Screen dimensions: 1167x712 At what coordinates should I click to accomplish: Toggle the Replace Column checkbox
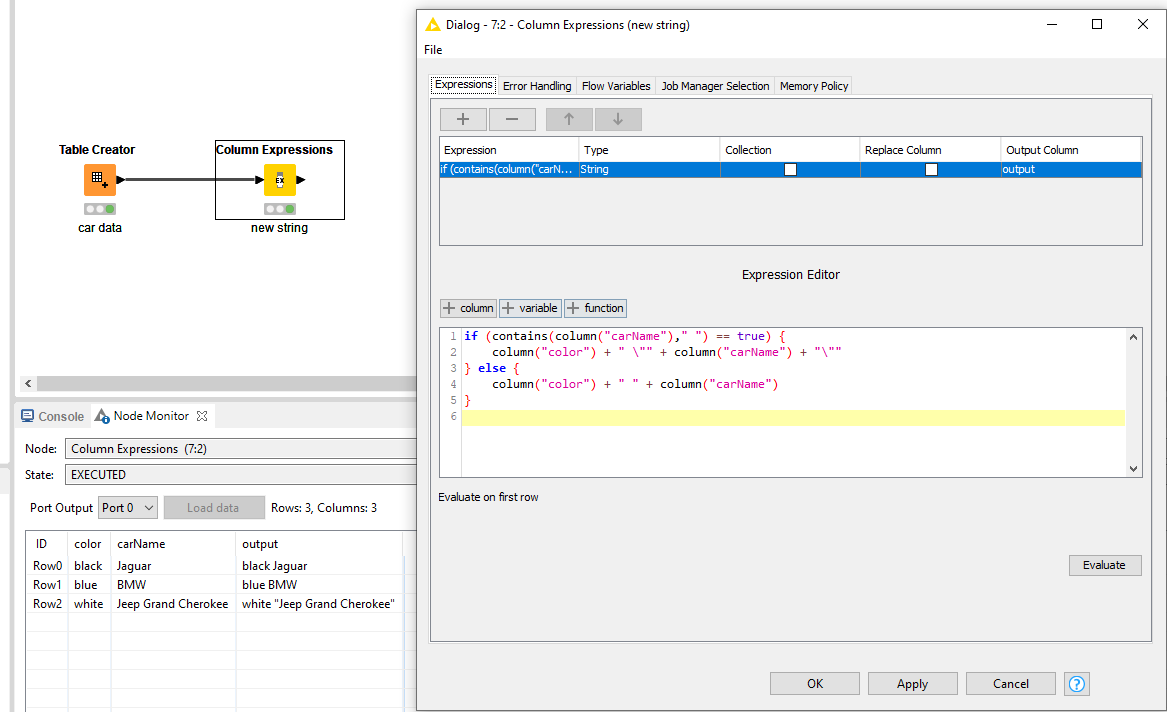(931, 170)
